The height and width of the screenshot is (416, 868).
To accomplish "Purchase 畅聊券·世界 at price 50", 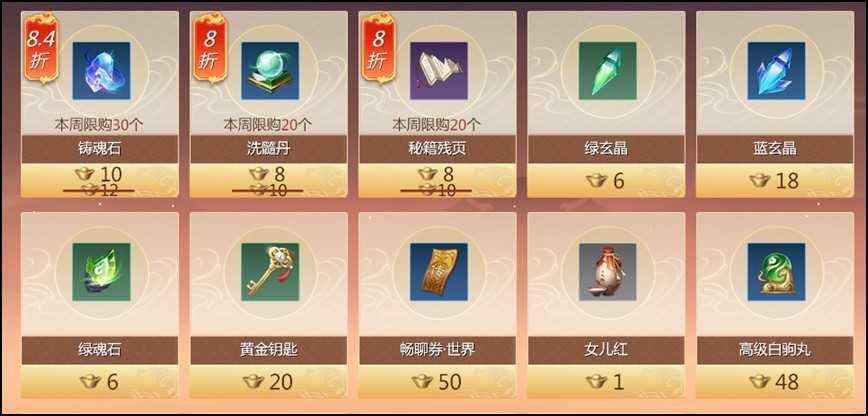I will tap(437, 381).
